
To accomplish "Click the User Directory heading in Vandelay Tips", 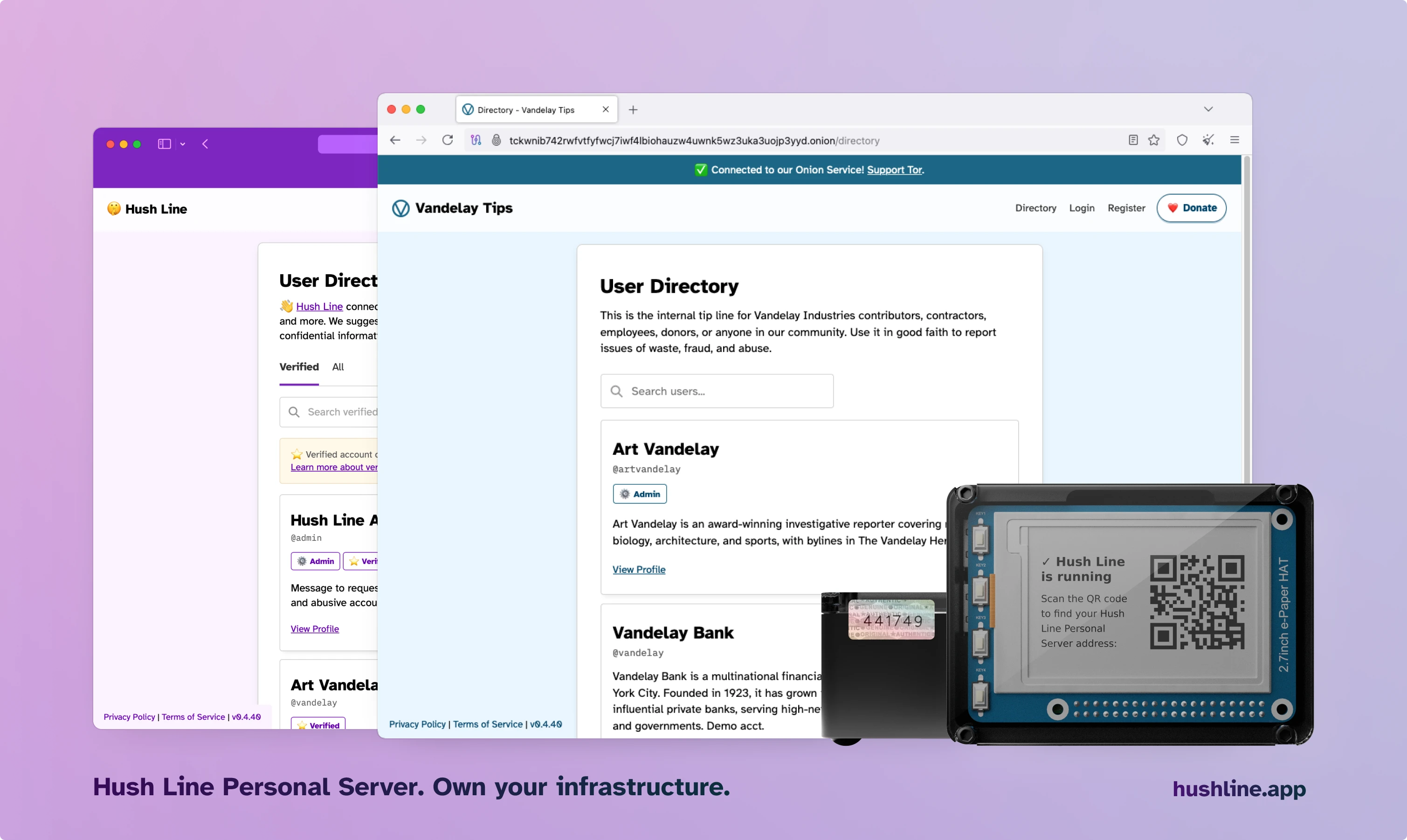I will (669, 286).
